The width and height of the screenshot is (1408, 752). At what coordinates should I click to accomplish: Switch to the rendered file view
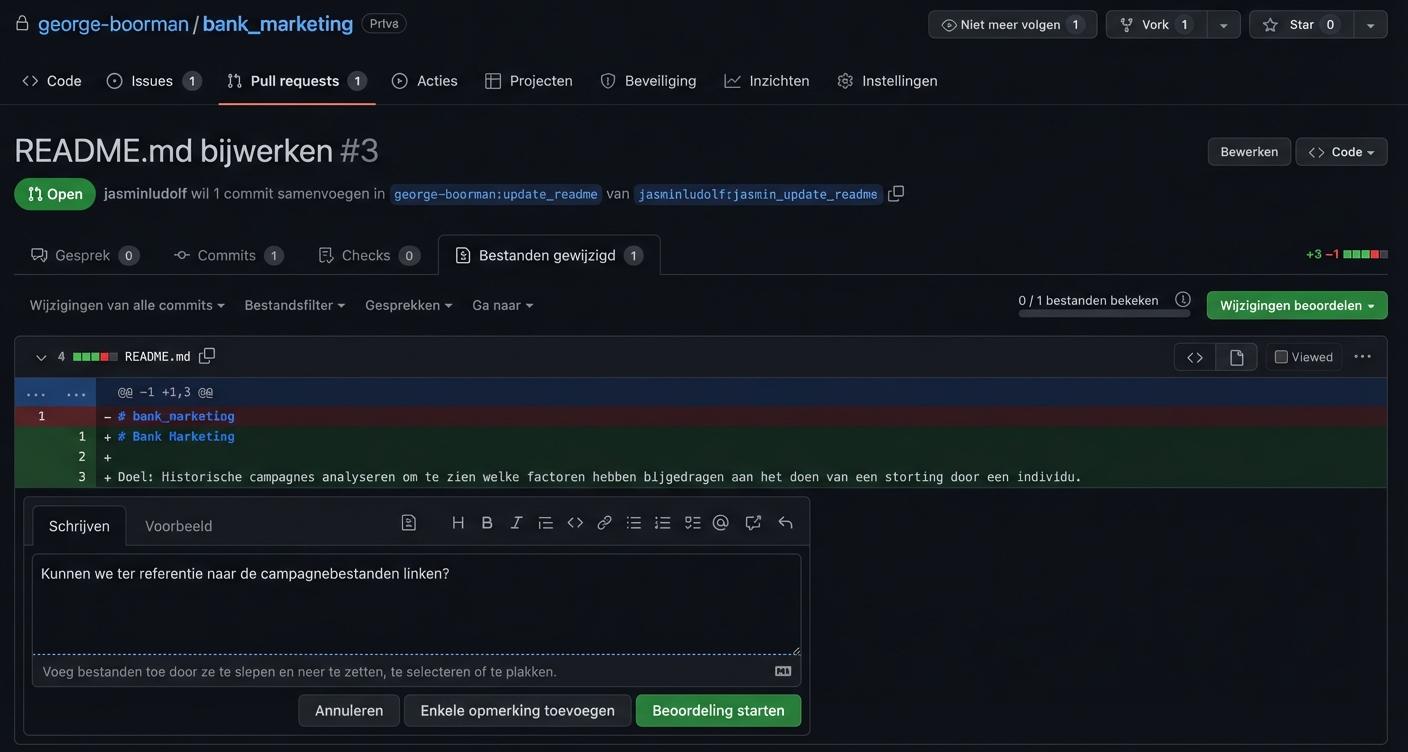(x=1236, y=357)
